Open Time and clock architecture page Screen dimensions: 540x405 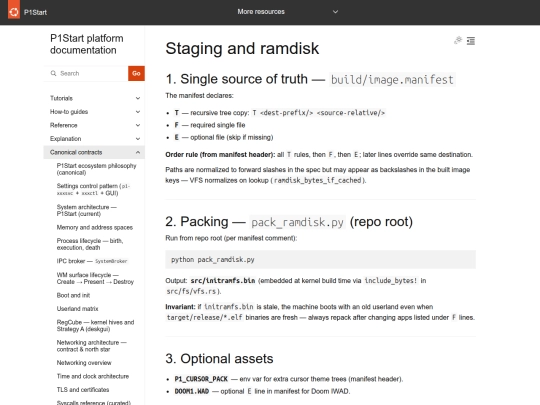[93, 376]
